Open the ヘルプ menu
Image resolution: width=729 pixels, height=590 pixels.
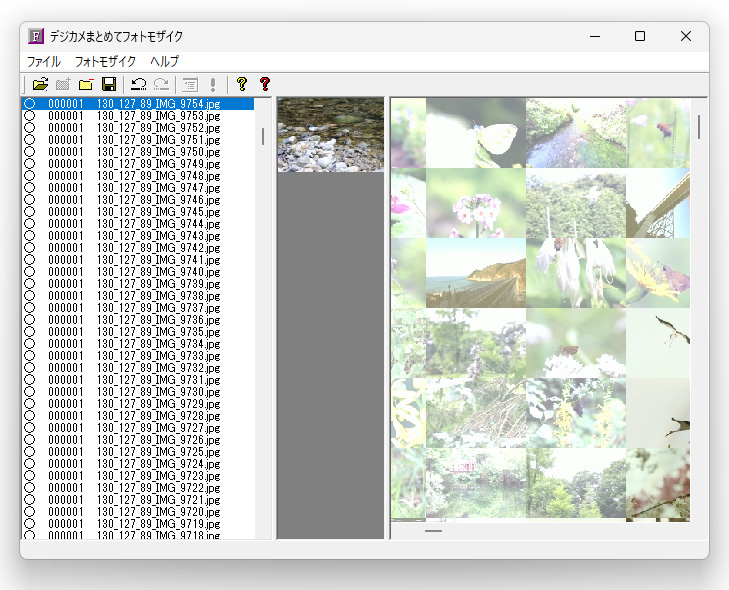(165, 61)
